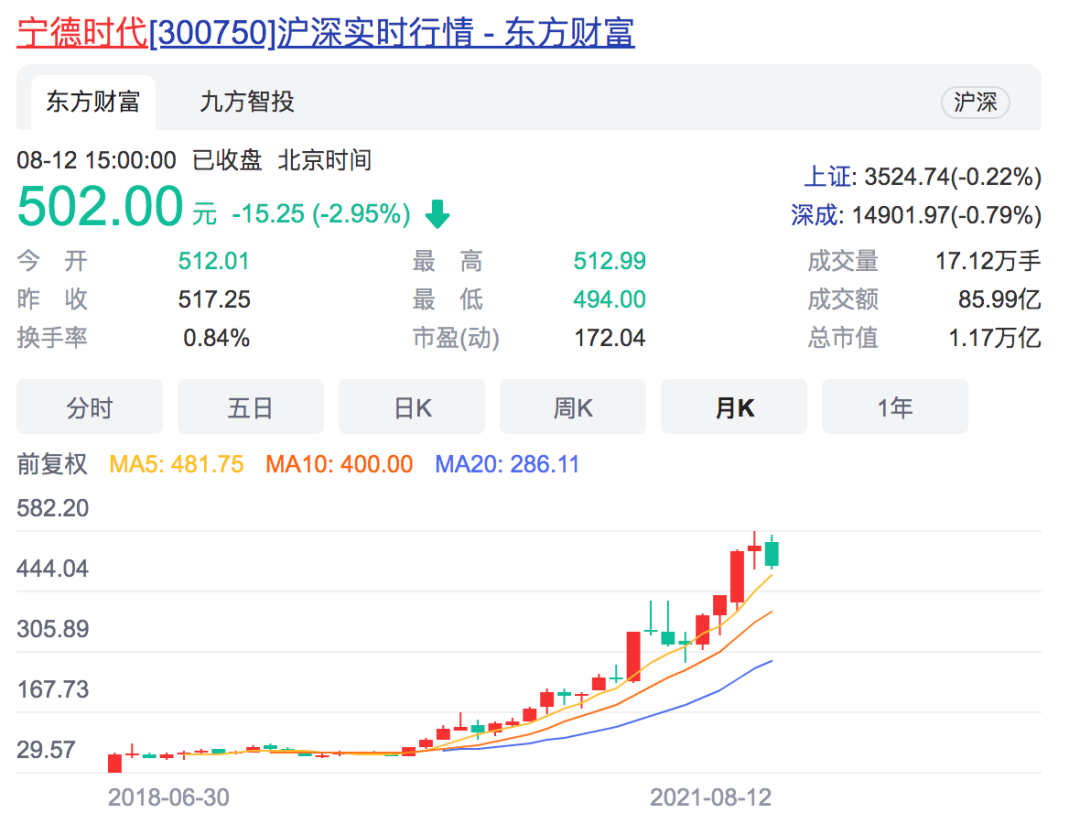Click the 最高 value 512.99

(610, 261)
